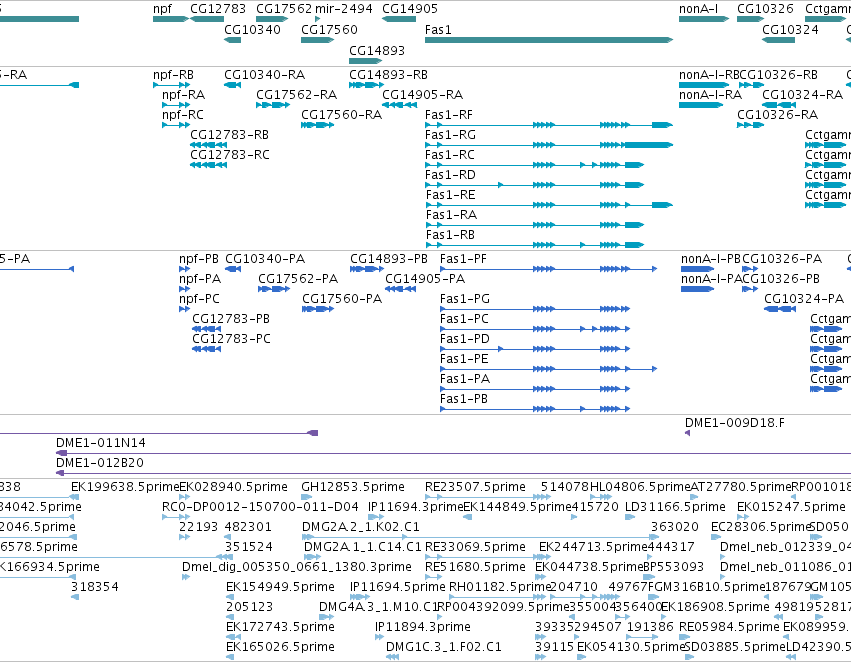Click the Fas1 gene bar
This screenshot has height=662, width=851.
549,40
